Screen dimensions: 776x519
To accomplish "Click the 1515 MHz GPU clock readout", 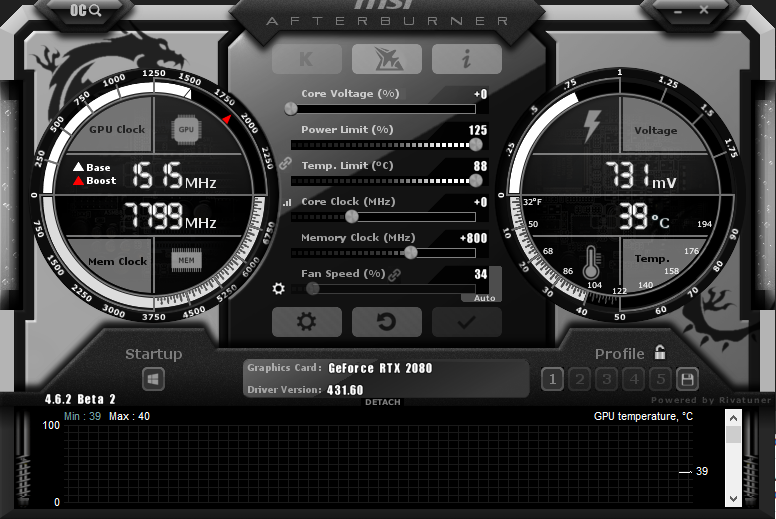I will 174,175.
